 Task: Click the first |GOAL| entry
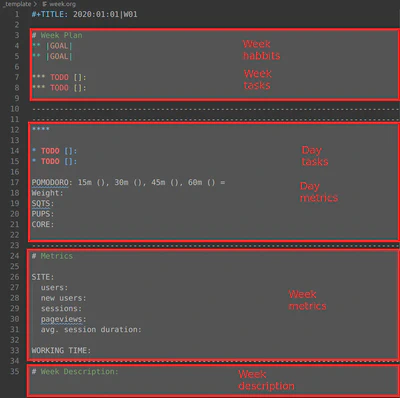(59, 46)
